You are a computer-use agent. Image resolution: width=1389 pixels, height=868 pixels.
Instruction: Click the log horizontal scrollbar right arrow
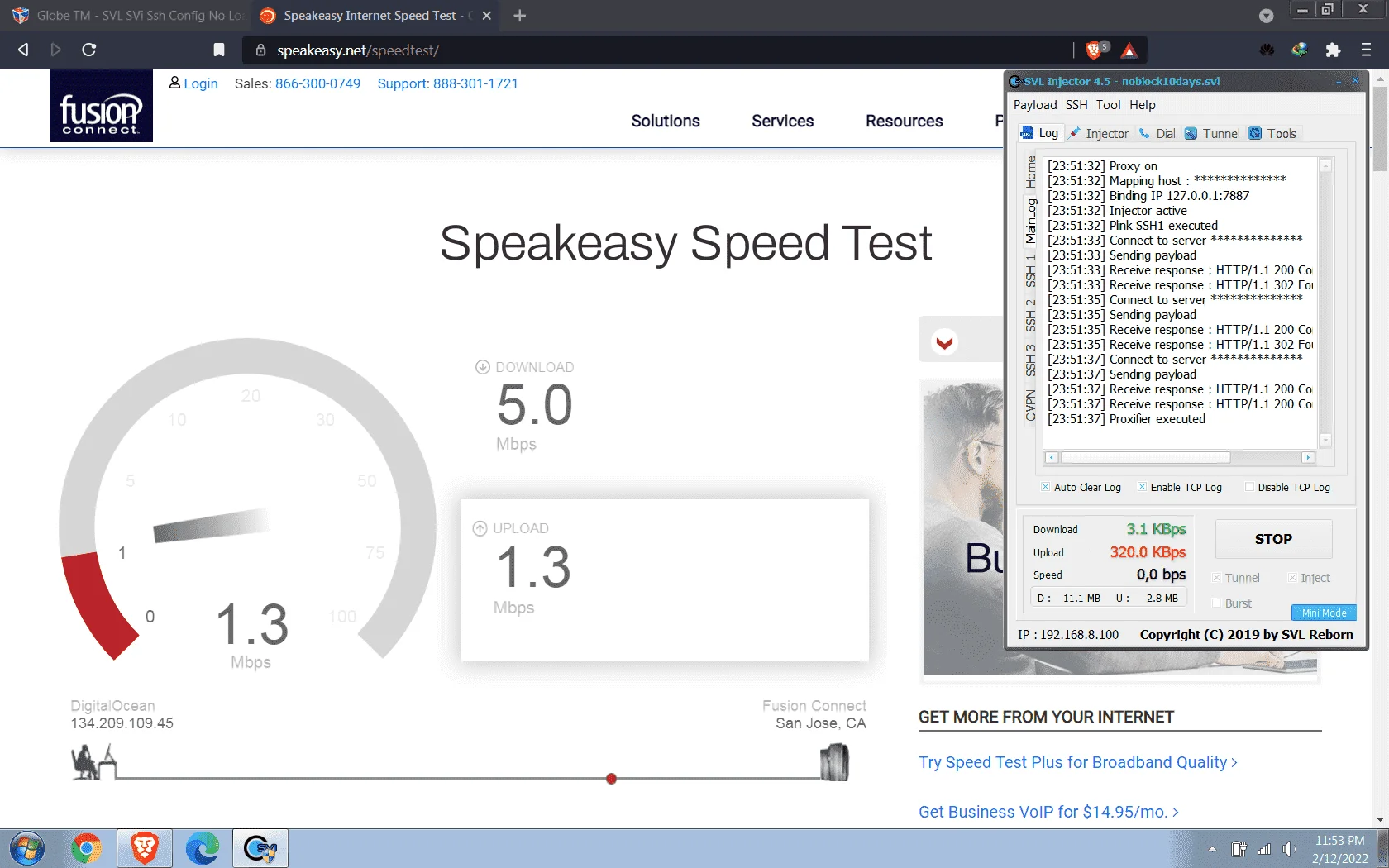coord(1307,457)
